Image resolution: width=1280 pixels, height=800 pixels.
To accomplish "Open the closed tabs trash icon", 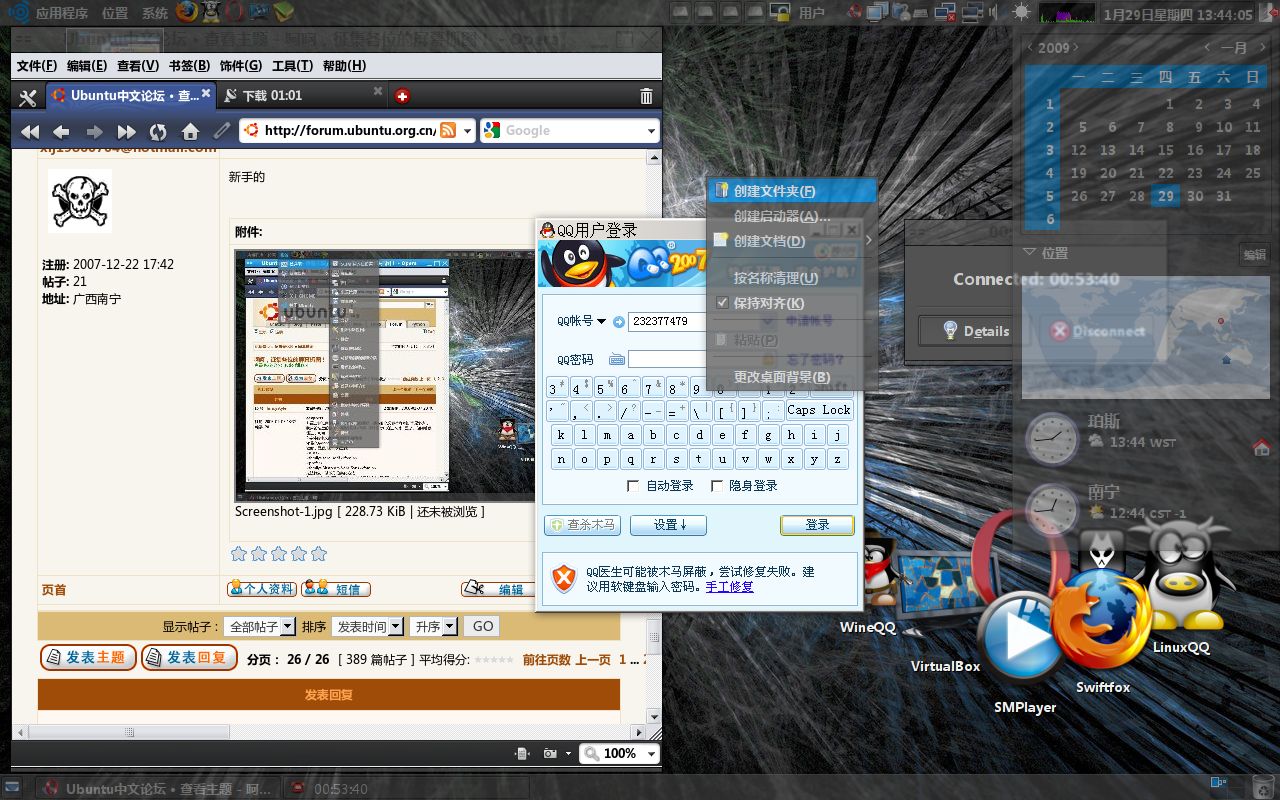I will (x=646, y=96).
